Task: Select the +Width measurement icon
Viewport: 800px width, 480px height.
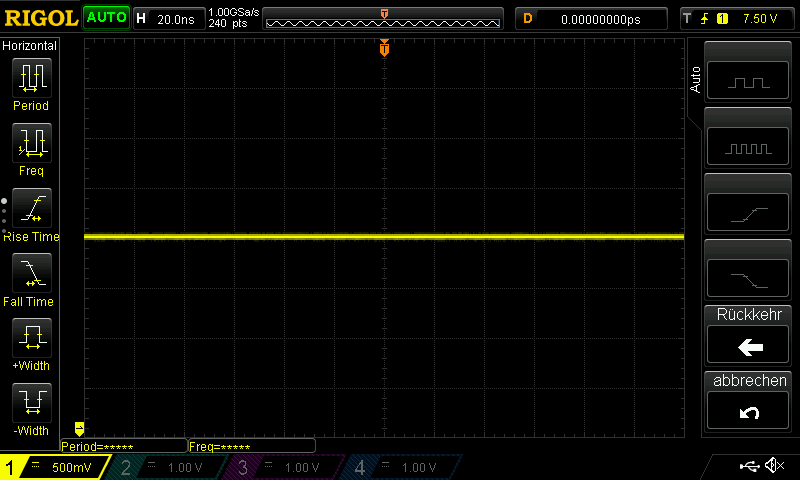Action: pos(32,338)
